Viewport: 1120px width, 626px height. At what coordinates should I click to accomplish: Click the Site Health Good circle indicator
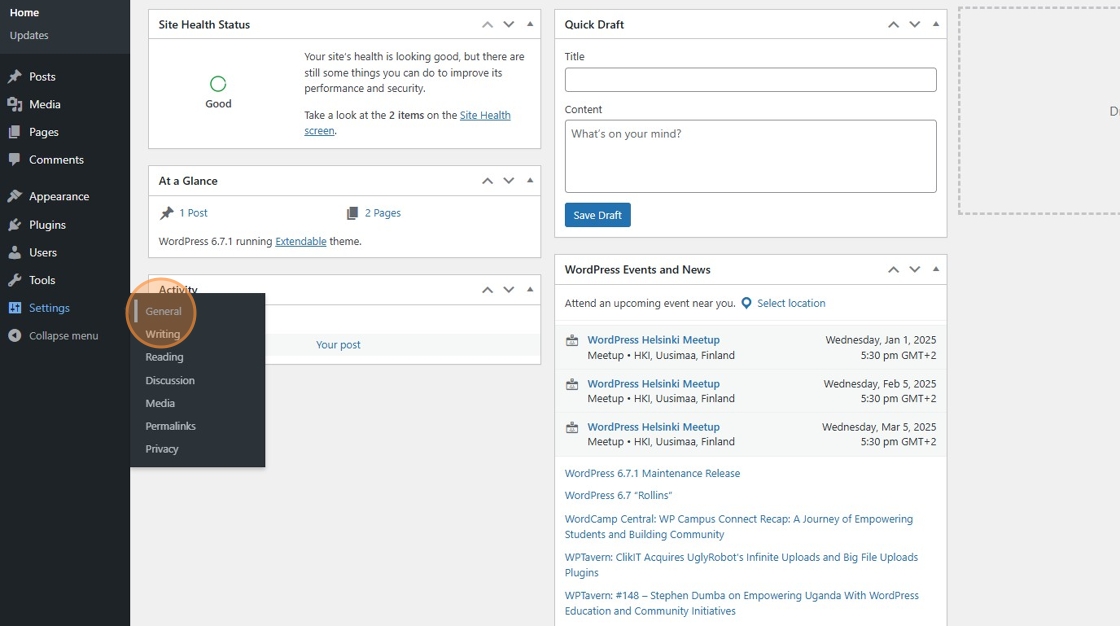point(218,84)
